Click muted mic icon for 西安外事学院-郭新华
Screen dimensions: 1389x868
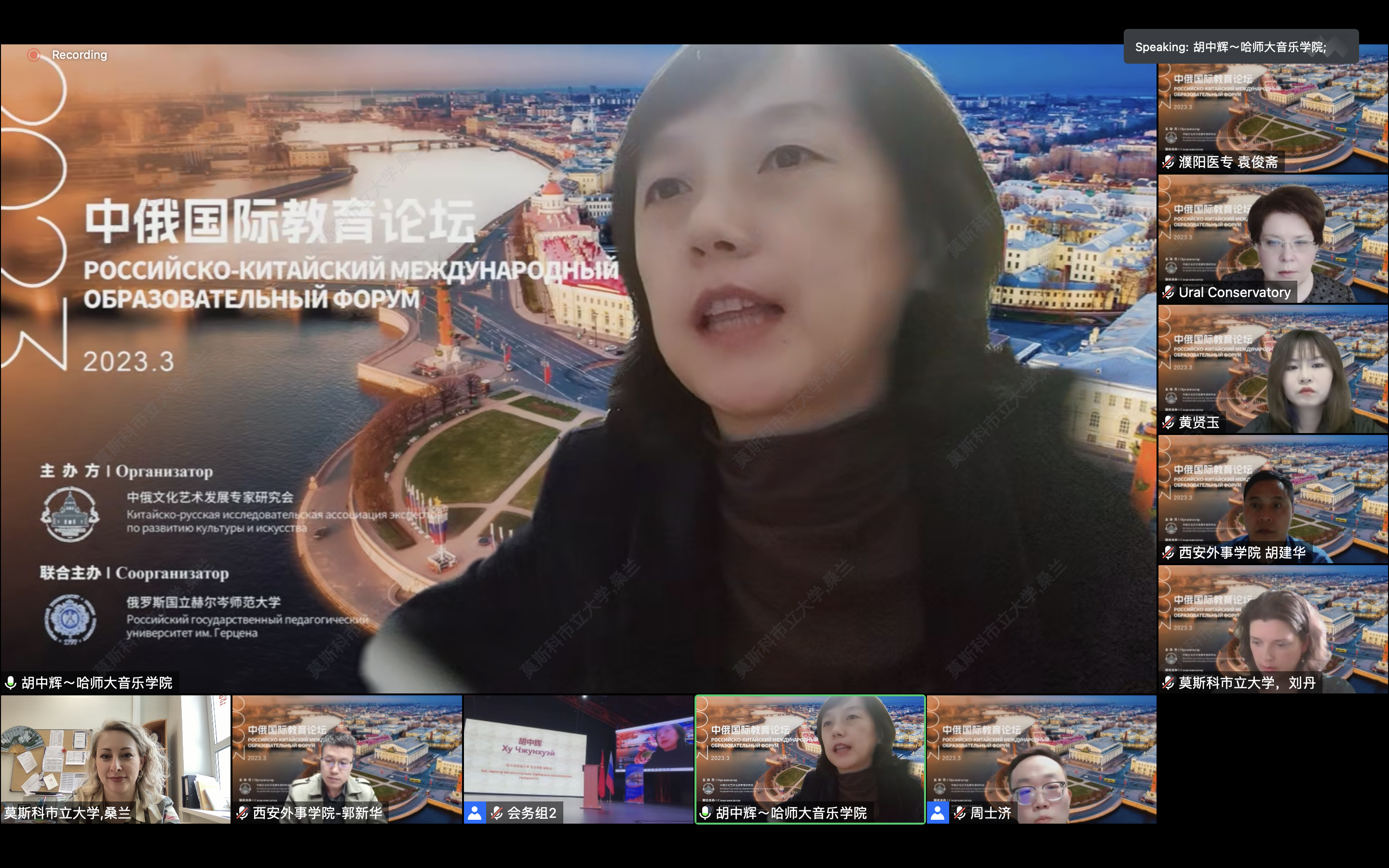242,813
